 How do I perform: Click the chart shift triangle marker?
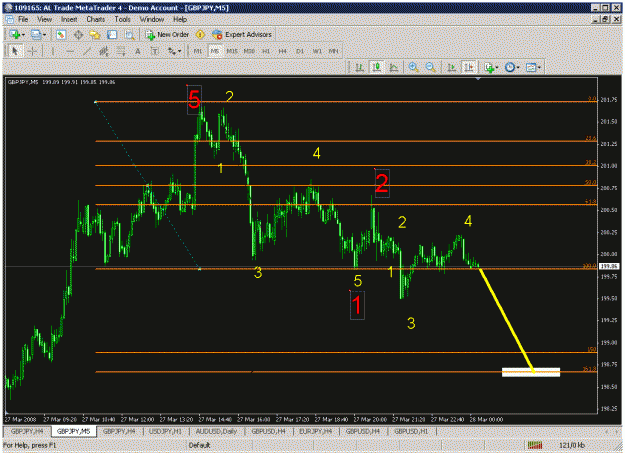(478, 79)
